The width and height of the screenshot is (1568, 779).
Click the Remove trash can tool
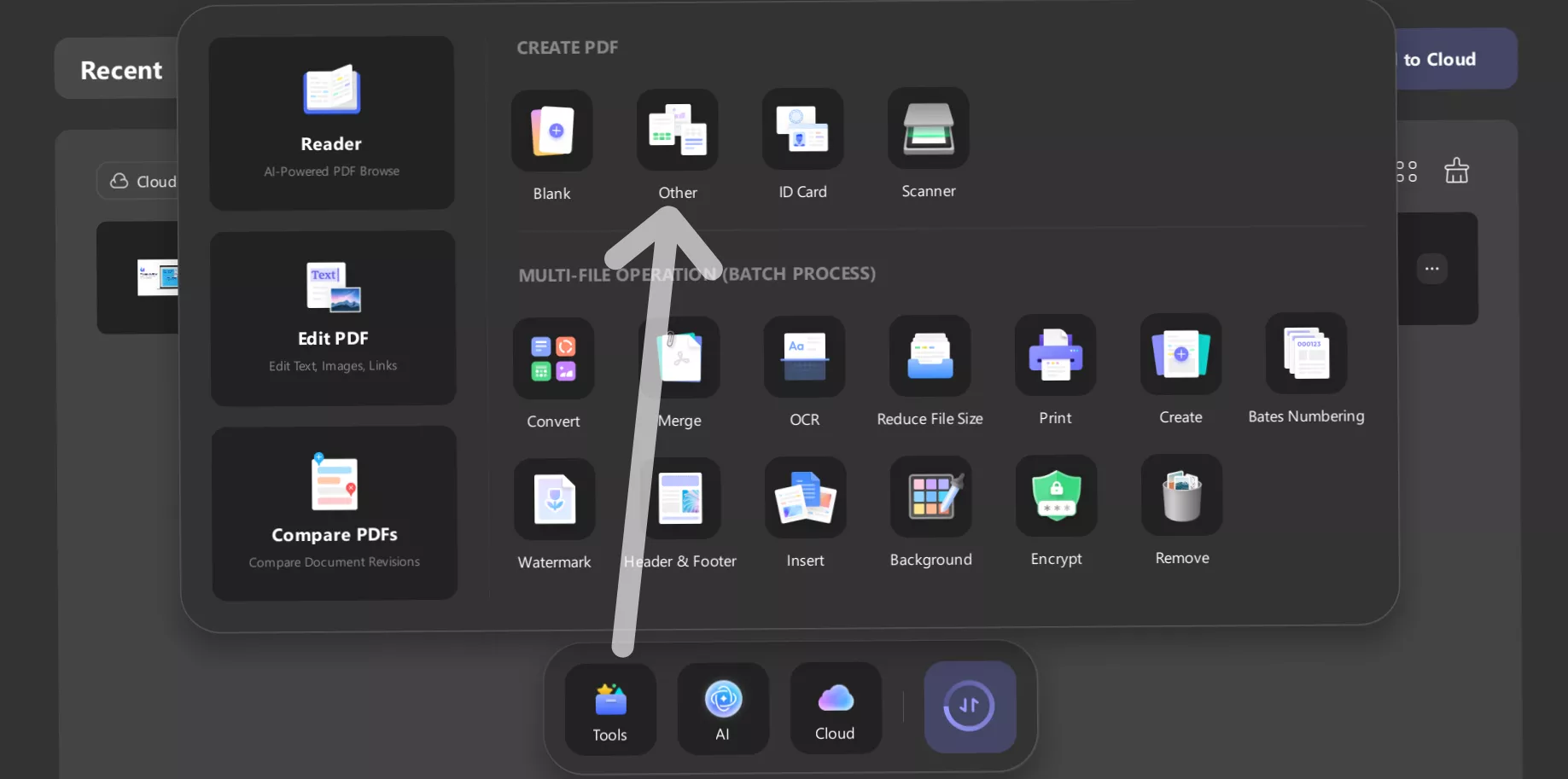tap(1181, 495)
